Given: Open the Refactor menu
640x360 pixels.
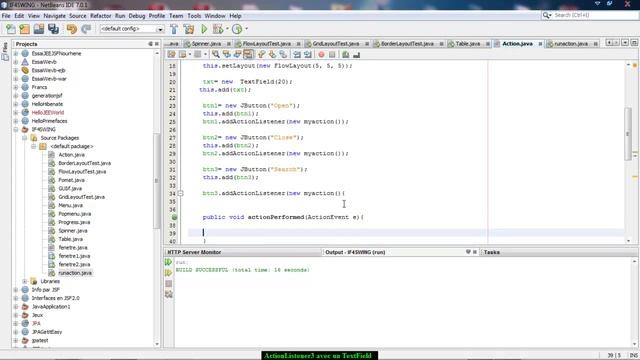Looking at the screenshot, I should (100, 16).
